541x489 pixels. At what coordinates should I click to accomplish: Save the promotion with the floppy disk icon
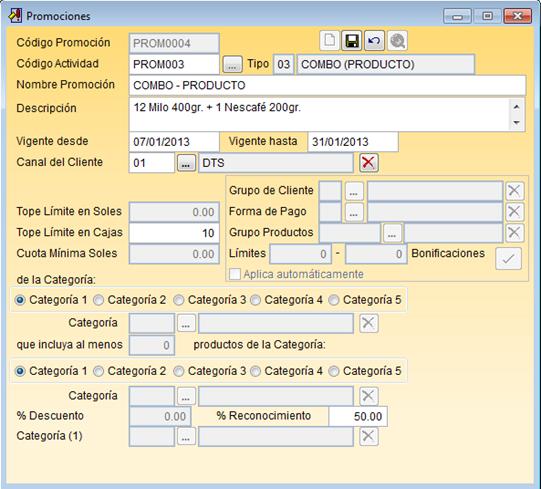(x=351, y=41)
